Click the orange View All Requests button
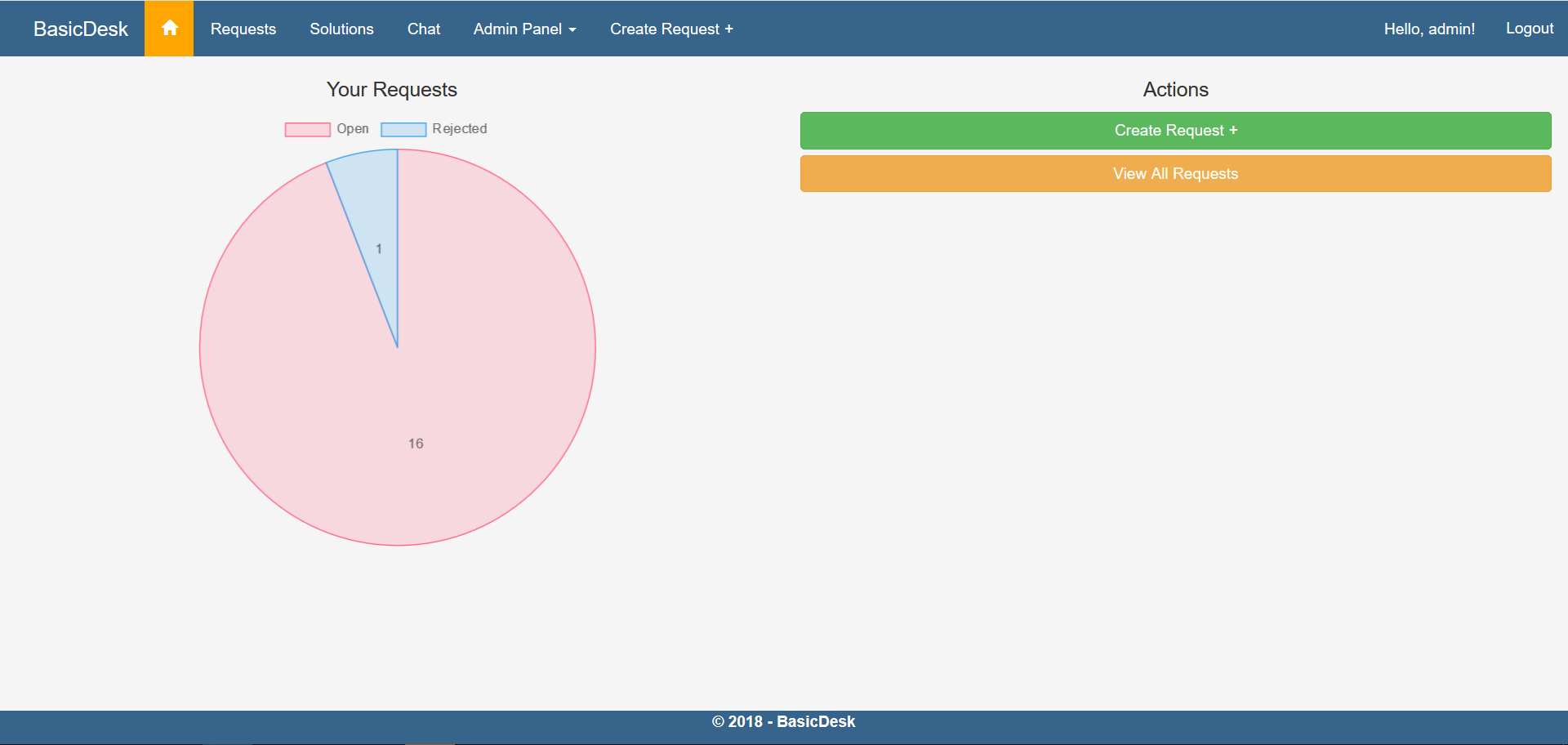Screen dimensions: 1568x745 point(1176,174)
